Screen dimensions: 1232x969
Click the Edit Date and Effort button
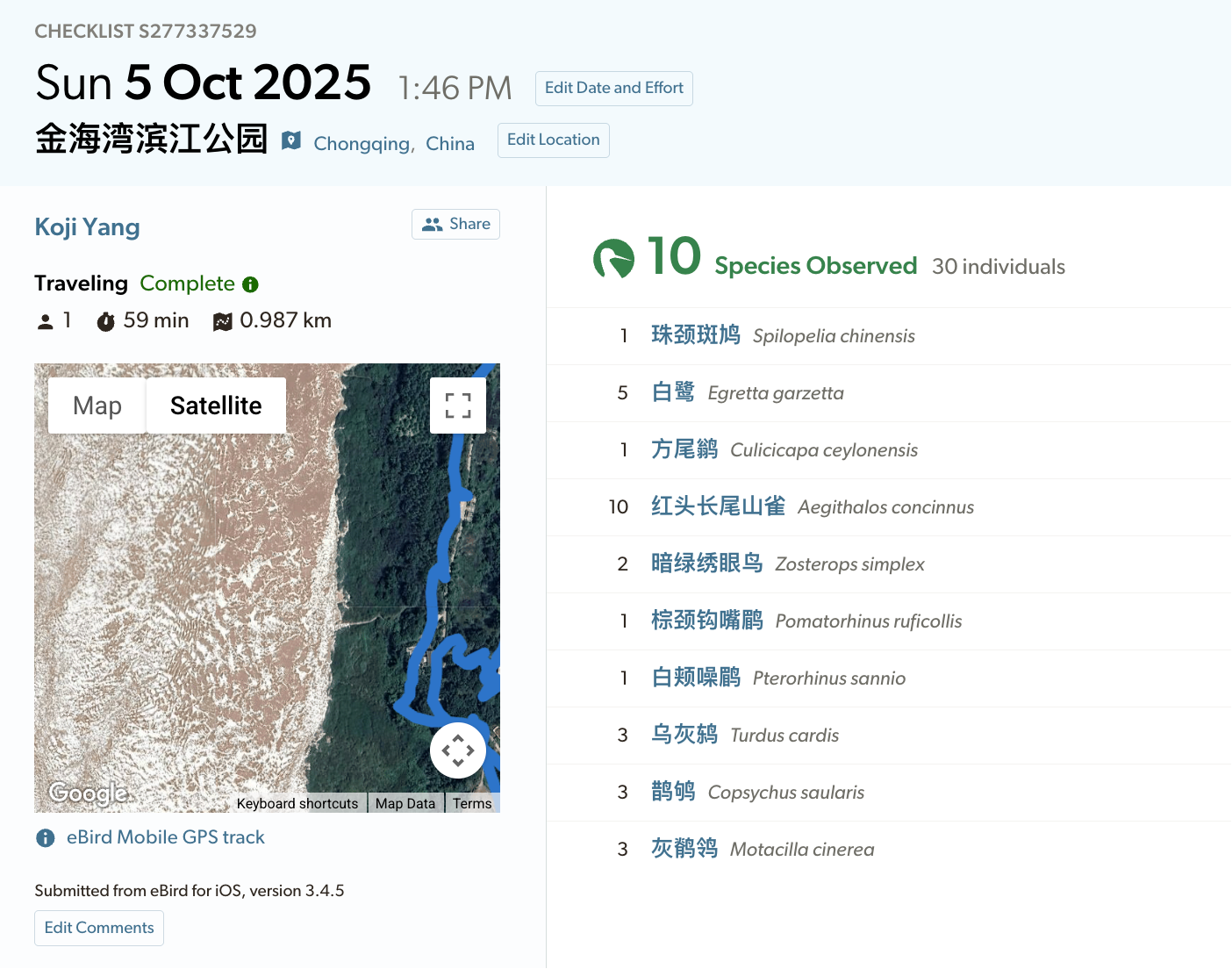pyautogui.click(x=614, y=89)
